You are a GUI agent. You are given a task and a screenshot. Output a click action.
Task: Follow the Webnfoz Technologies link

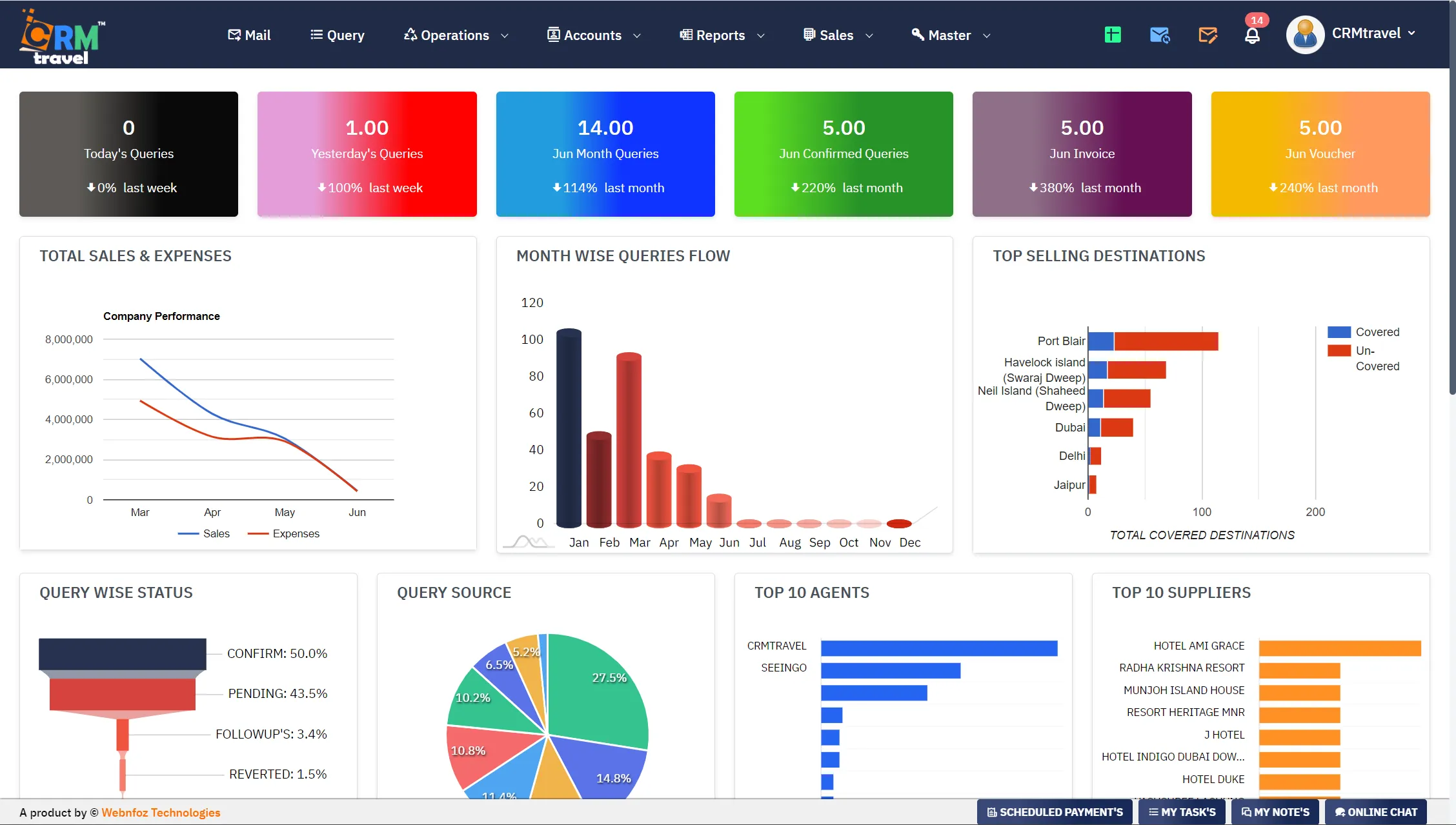click(x=161, y=813)
